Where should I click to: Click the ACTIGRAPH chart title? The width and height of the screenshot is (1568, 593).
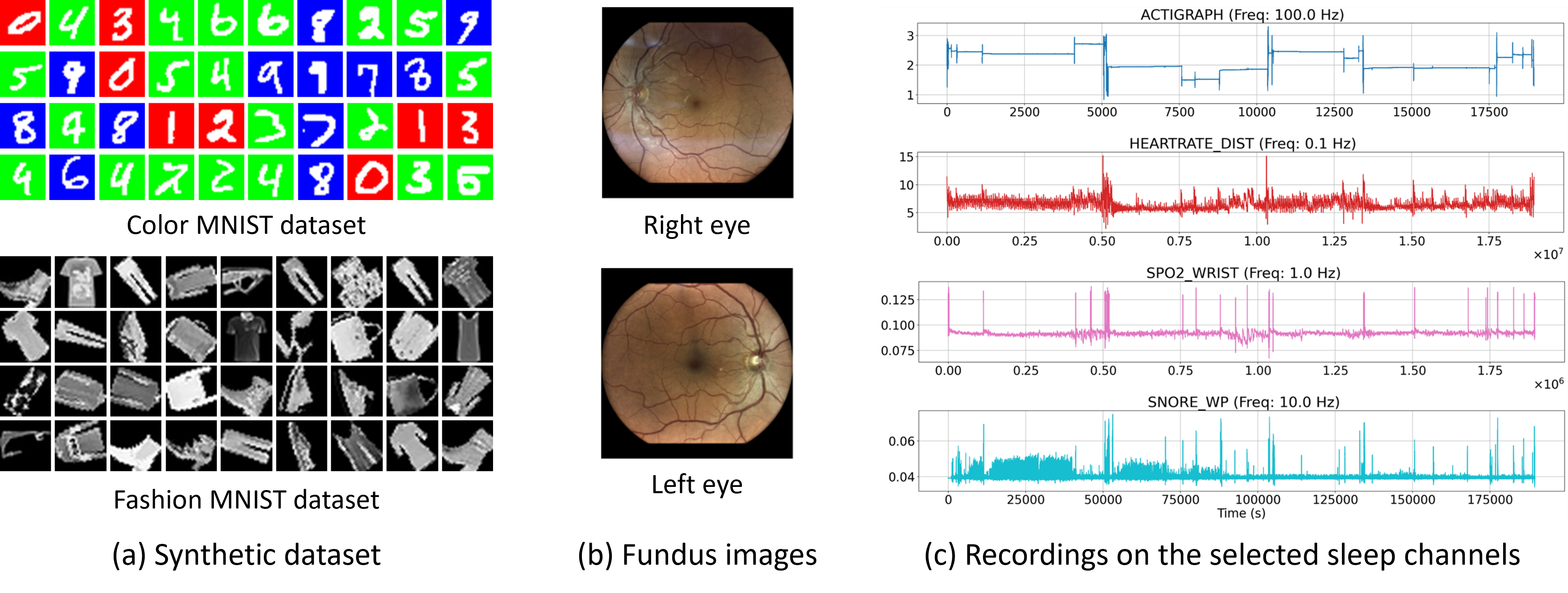point(1242,15)
